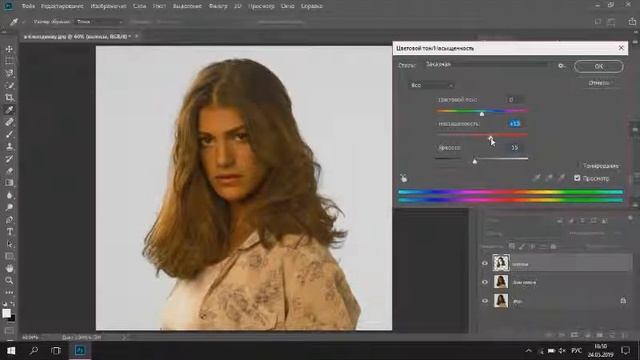Open Windows taskbar search
Viewport: 640px width, 360px height.
(x=33, y=350)
